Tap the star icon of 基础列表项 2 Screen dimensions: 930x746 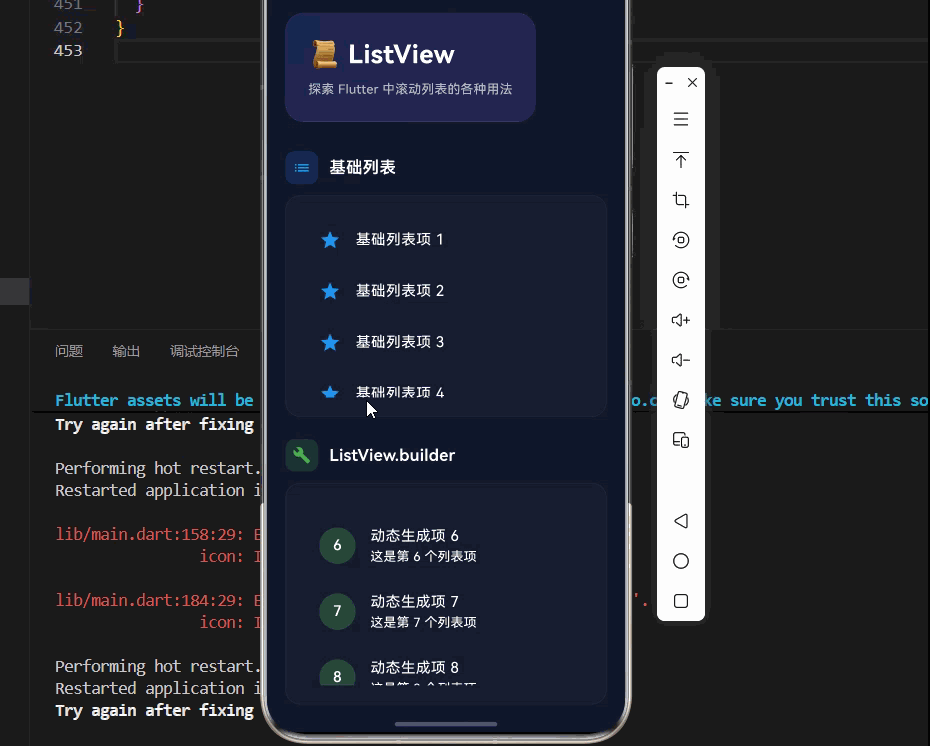point(330,291)
